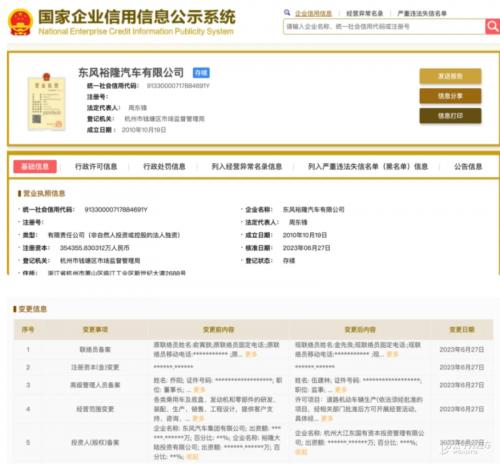The width and height of the screenshot is (500, 464).
Task: Select the 投资人(股权)备案 change item cell
Action: 95,443
